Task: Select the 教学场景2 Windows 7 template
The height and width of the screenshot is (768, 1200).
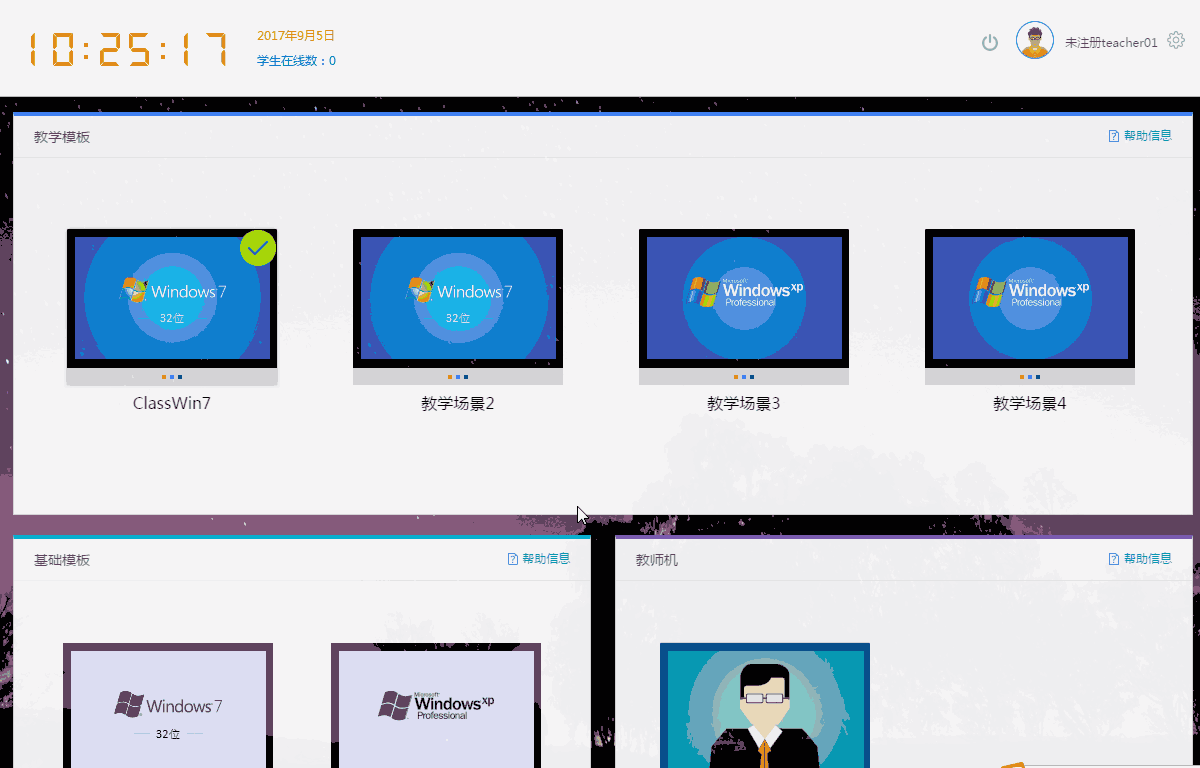Action: pos(458,307)
